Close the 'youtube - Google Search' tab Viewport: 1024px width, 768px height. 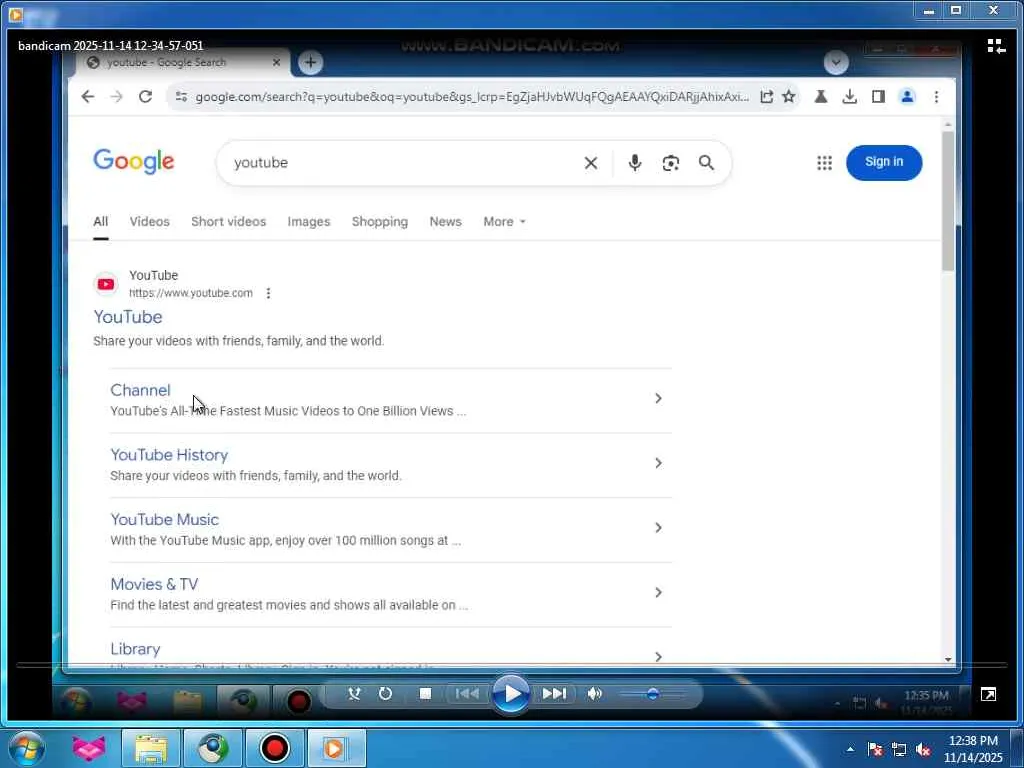[x=276, y=62]
